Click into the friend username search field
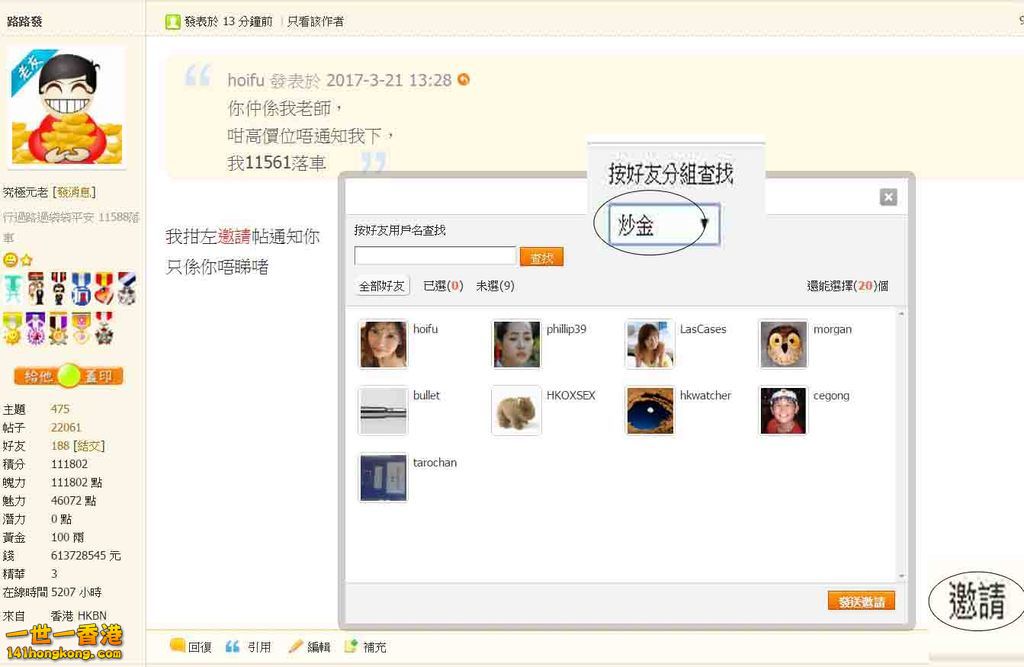The image size is (1024, 667). click(435, 256)
